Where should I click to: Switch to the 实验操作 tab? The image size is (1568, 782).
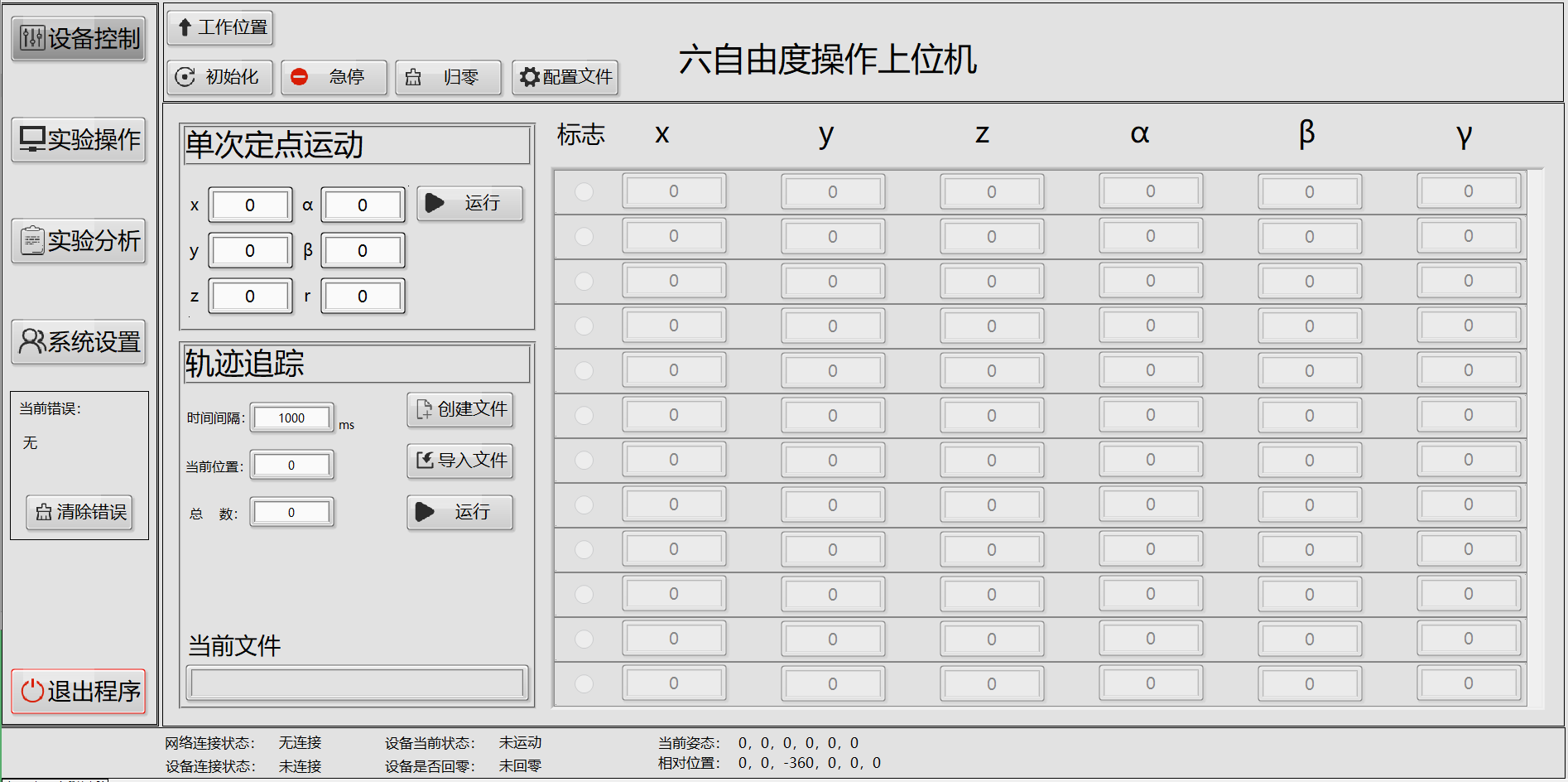tap(79, 139)
